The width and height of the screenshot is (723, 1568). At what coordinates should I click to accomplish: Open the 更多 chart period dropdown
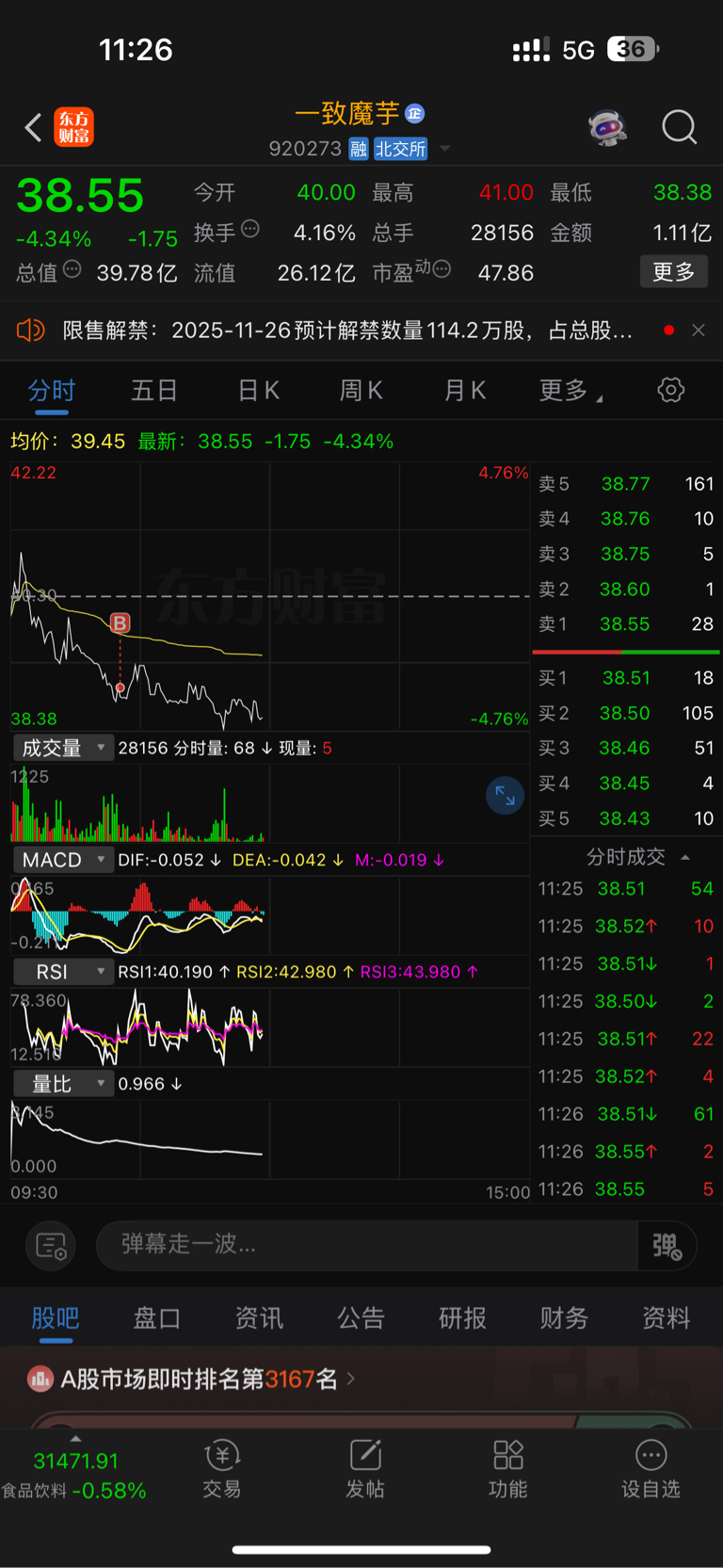pyautogui.click(x=570, y=390)
